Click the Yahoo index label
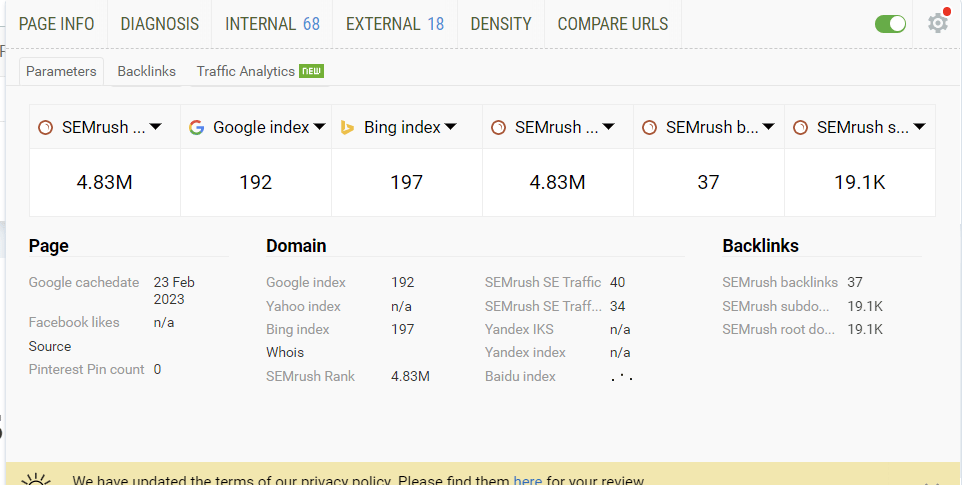This screenshot has height=485, width=962. pos(303,307)
